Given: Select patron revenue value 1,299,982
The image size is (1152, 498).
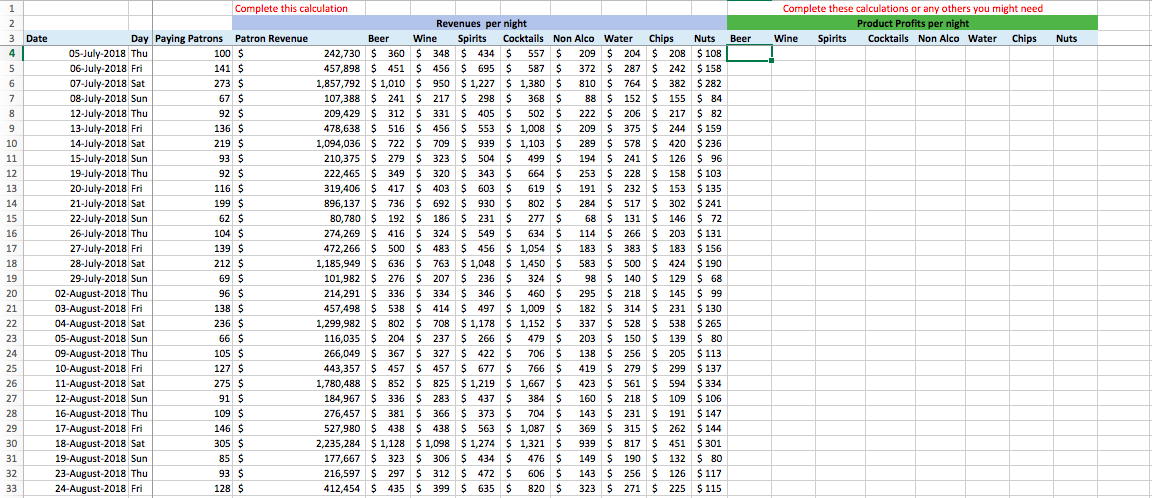Looking at the screenshot, I should tap(298, 323).
